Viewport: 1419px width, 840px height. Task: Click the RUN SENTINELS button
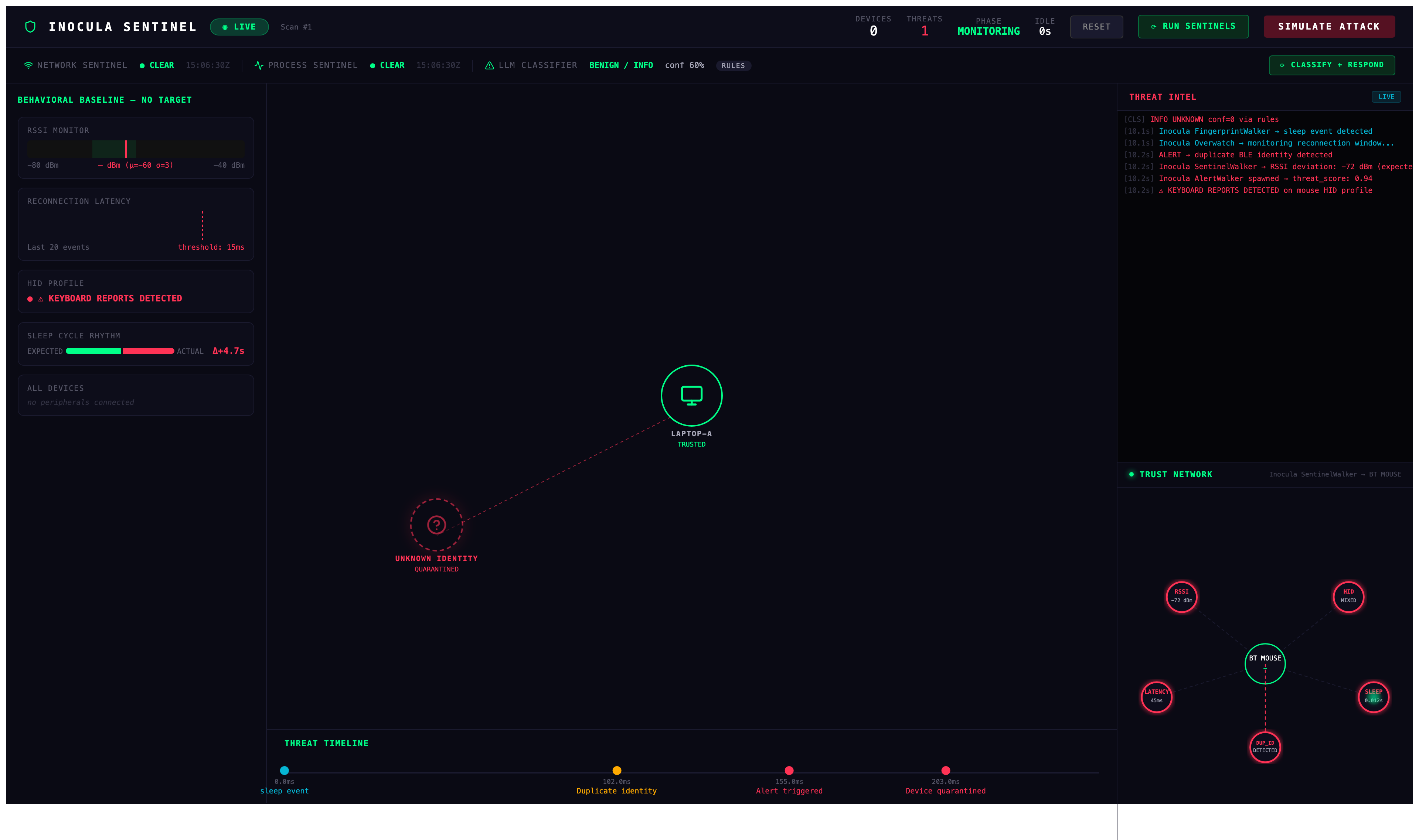coord(1193,26)
